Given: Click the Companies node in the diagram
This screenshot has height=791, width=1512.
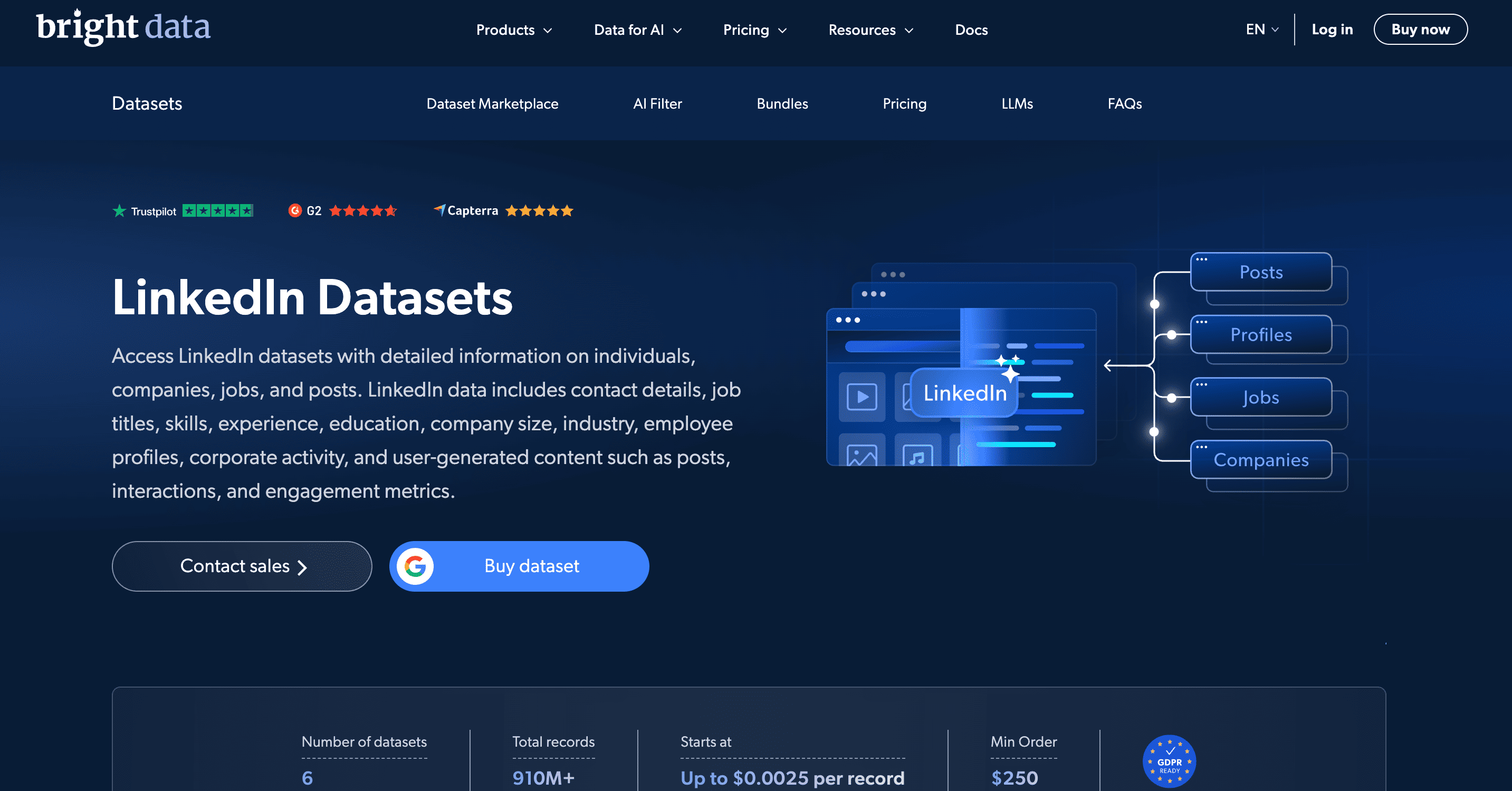Looking at the screenshot, I should [1261, 460].
